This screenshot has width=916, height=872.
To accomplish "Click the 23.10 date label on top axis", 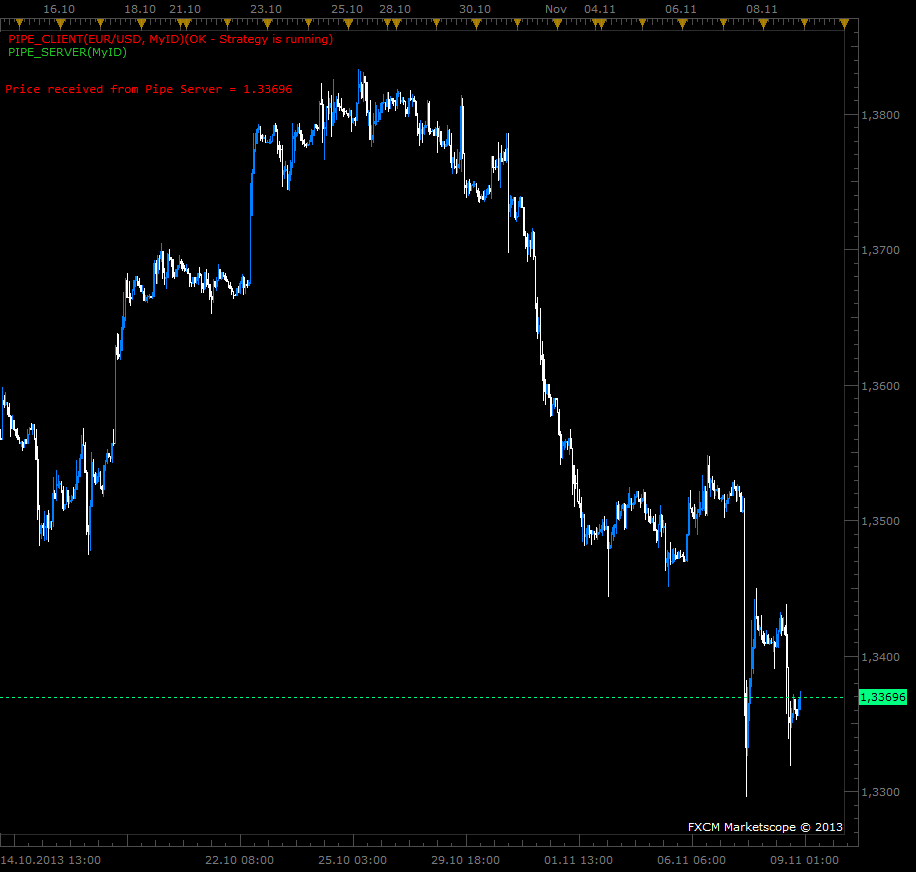I will pos(266,9).
